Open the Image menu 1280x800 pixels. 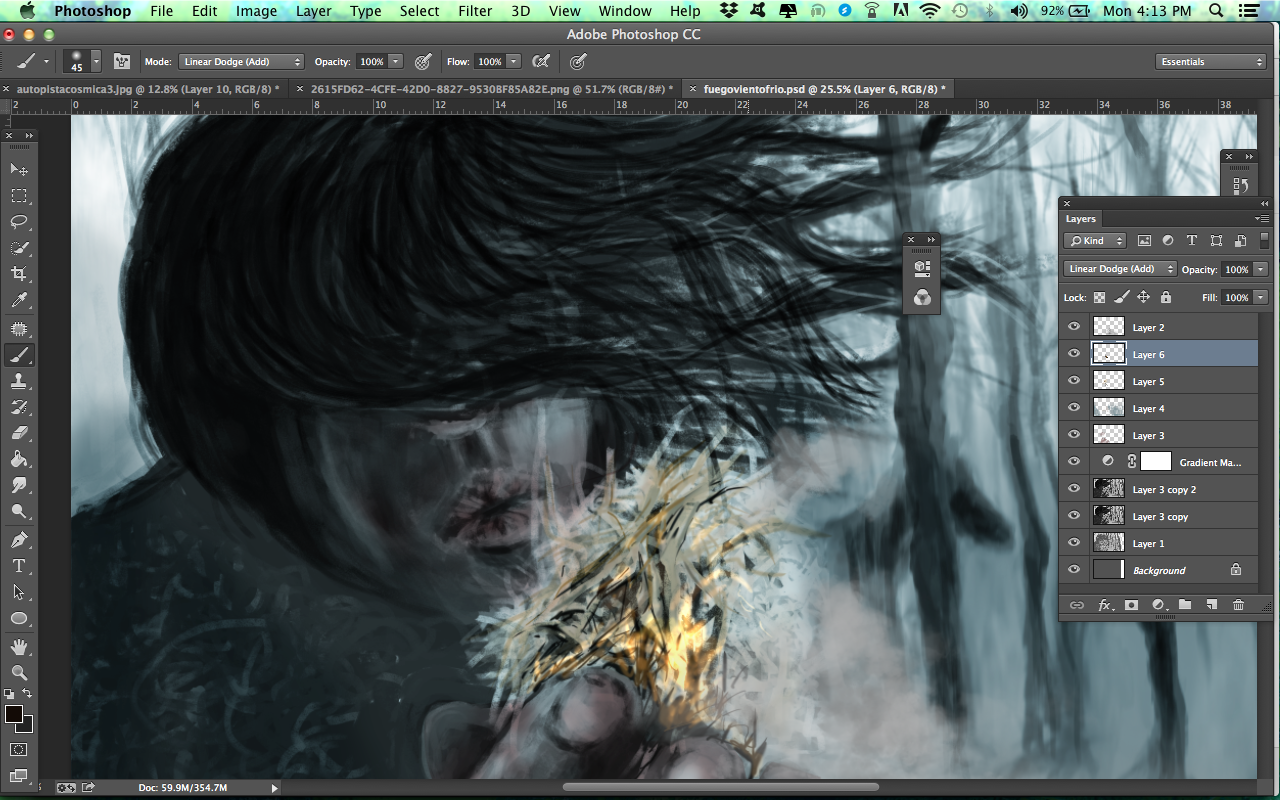point(256,11)
